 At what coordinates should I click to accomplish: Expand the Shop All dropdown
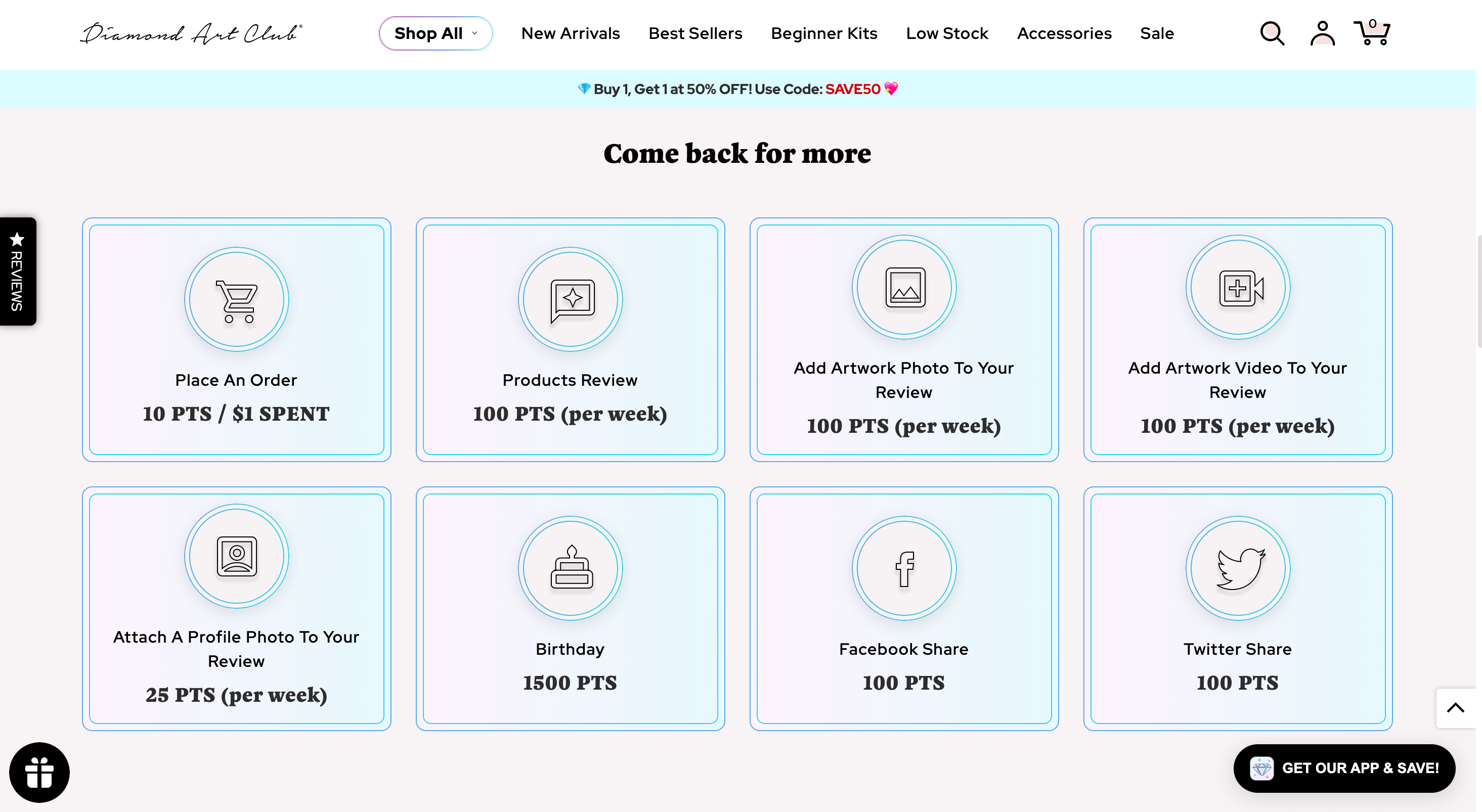[435, 33]
